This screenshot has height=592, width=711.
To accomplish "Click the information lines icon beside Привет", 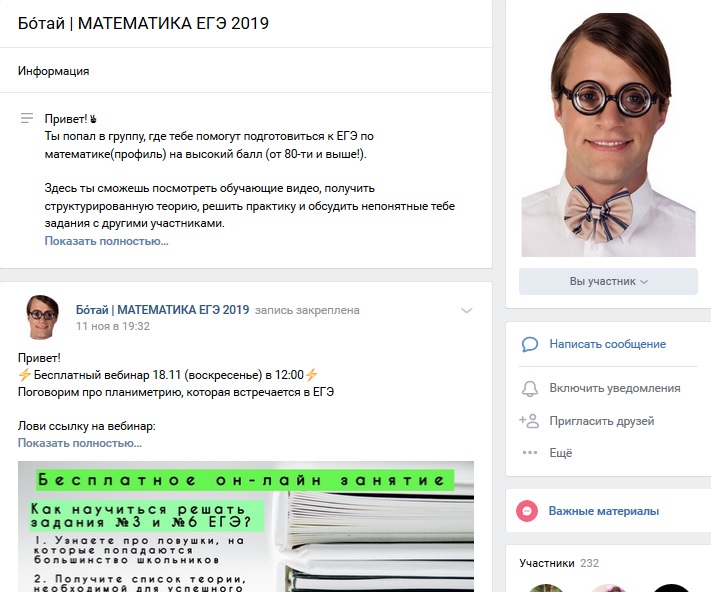I will click(x=27, y=118).
